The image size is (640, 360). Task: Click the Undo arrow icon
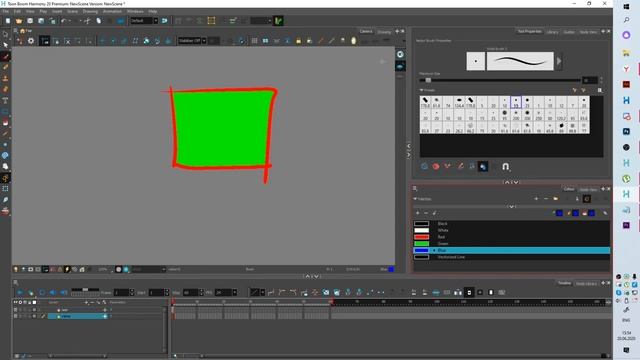coord(64,21)
